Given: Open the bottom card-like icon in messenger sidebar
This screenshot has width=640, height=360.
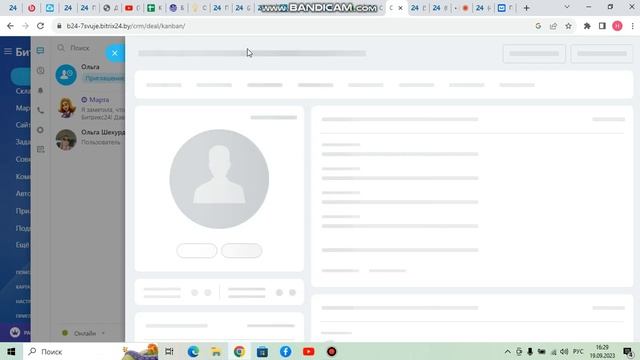Looking at the screenshot, I should [40, 149].
